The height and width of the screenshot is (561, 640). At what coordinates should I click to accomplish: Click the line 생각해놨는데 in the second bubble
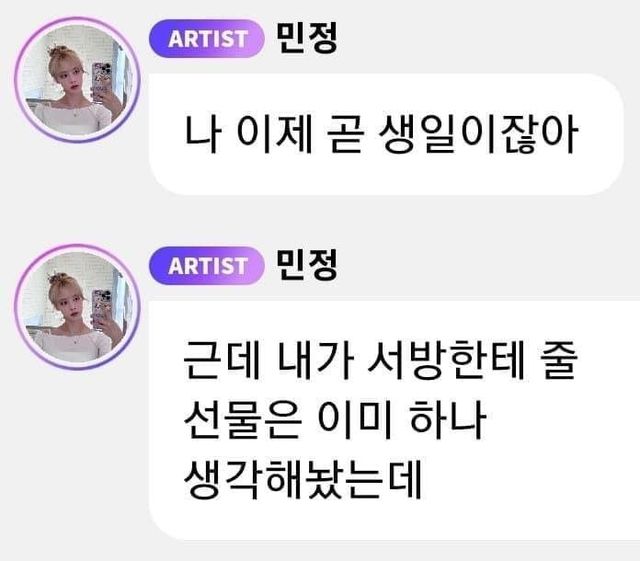(x=302, y=479)
